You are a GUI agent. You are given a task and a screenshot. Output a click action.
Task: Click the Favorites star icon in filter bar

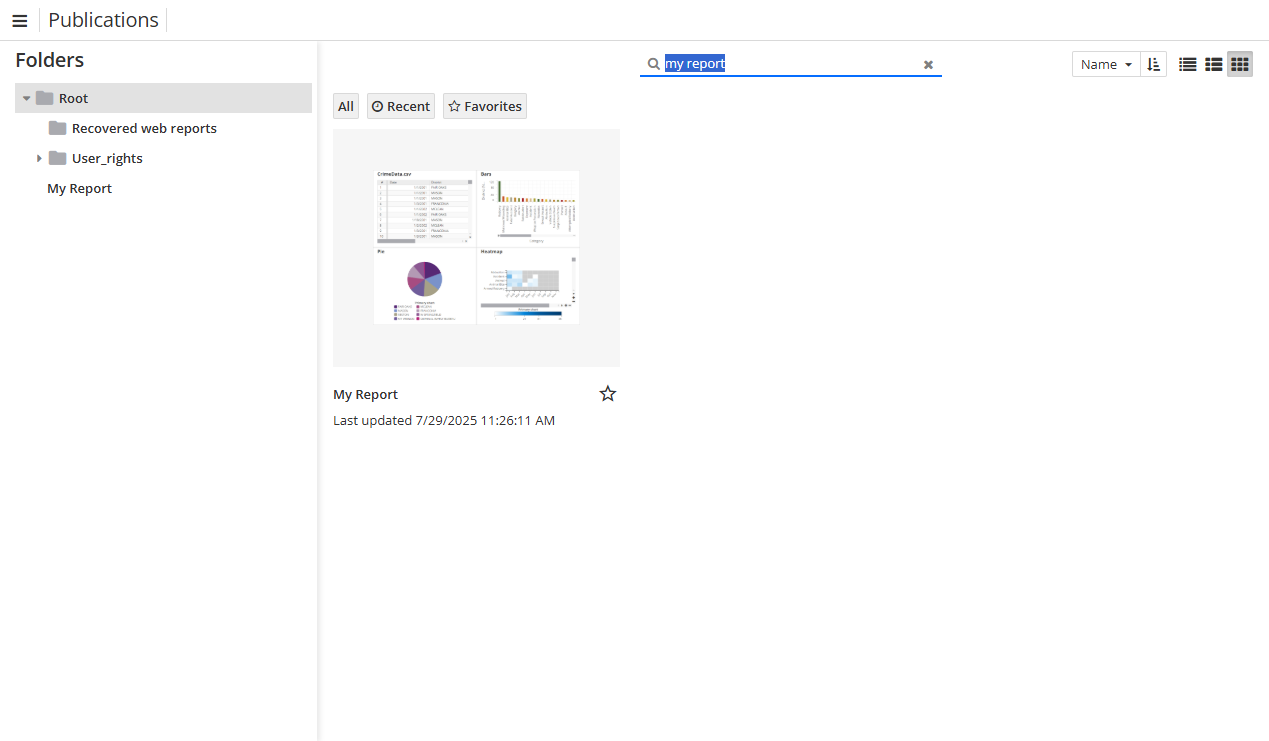point(455,106)
